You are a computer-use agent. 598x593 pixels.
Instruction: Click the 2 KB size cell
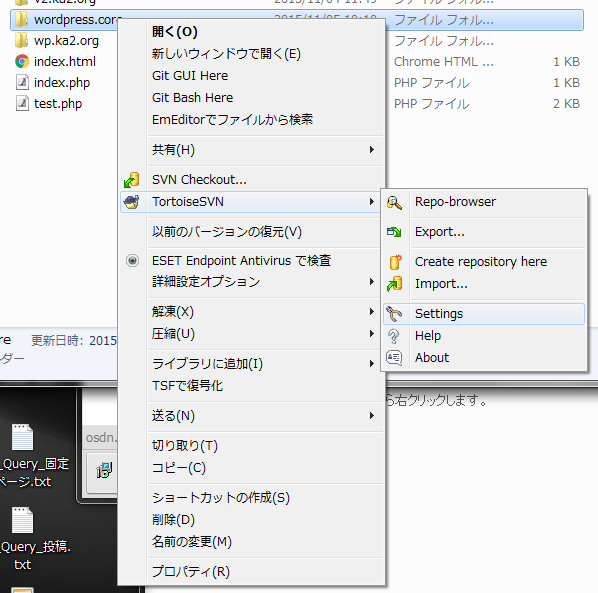click(x=566, y=104)
